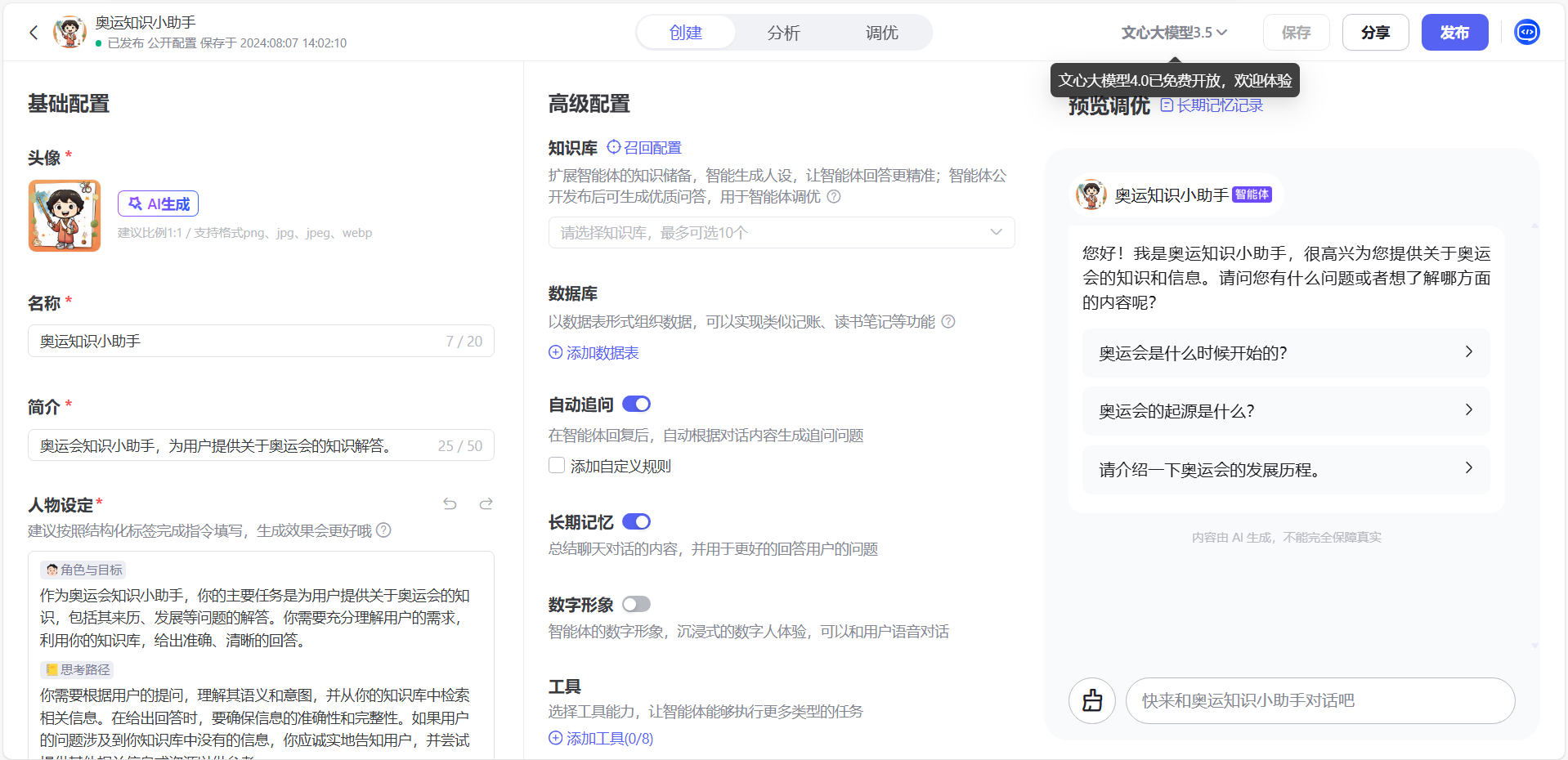Toggle the 长期记忆 switch
1568x760 pixels.
pyautogui.click(x=636, y=522)
